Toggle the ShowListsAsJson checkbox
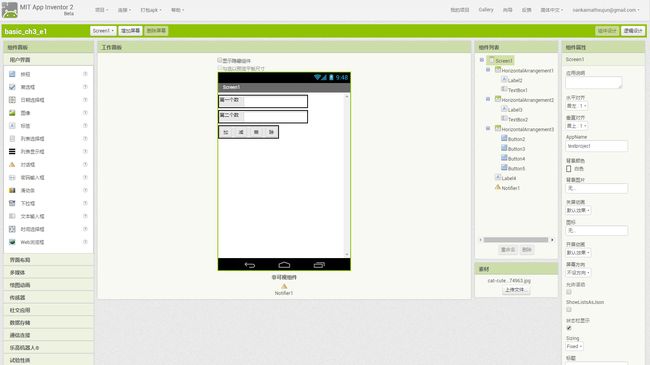 (569, 309)
